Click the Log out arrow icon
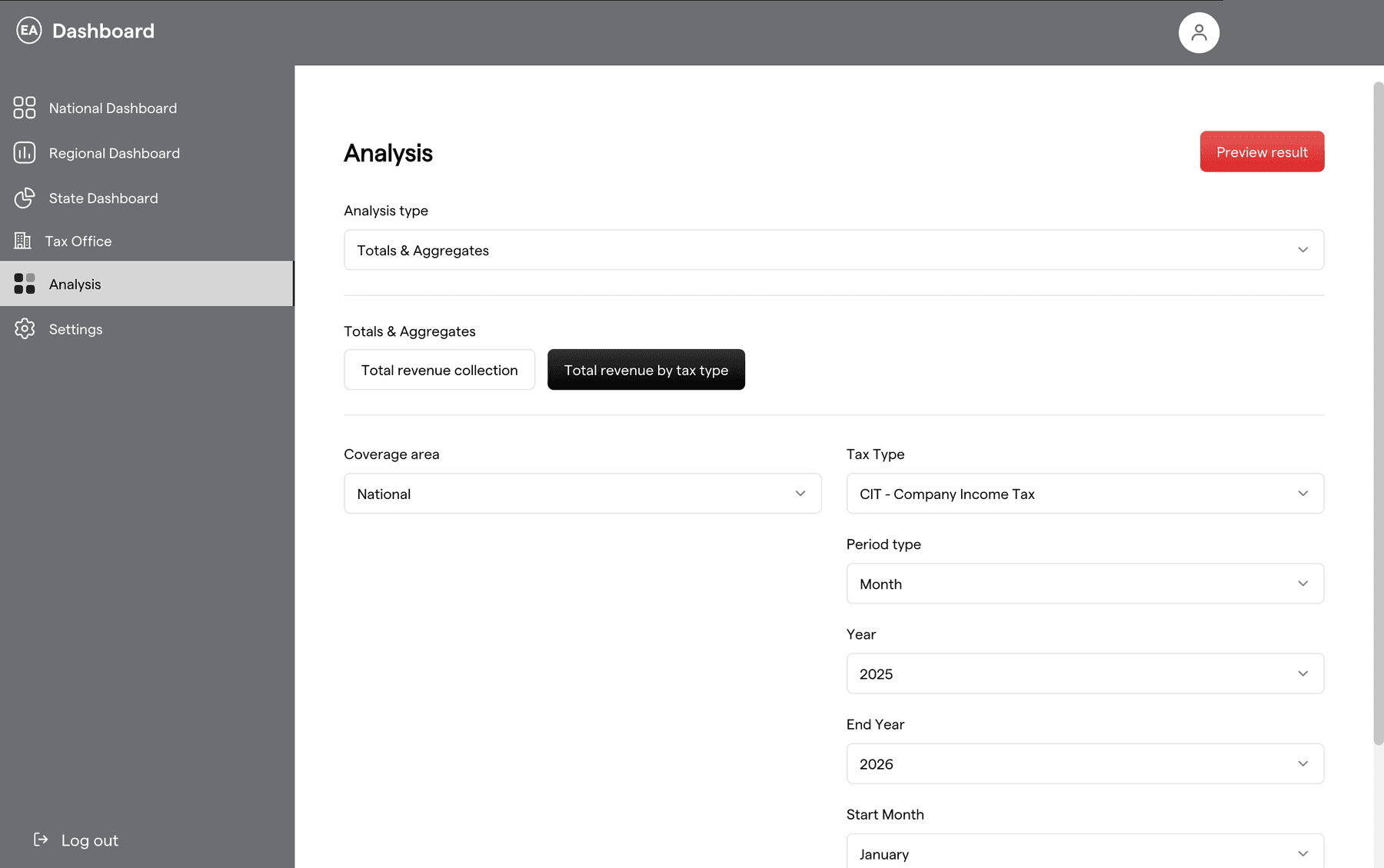 (x=41, y=840)
